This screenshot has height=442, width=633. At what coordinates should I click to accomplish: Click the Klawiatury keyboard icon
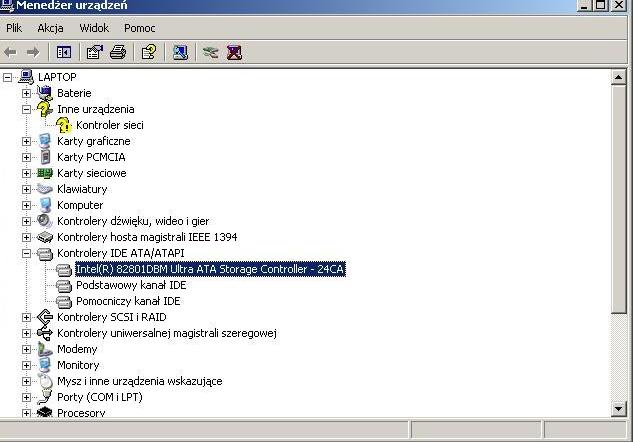tap(44, 189)
